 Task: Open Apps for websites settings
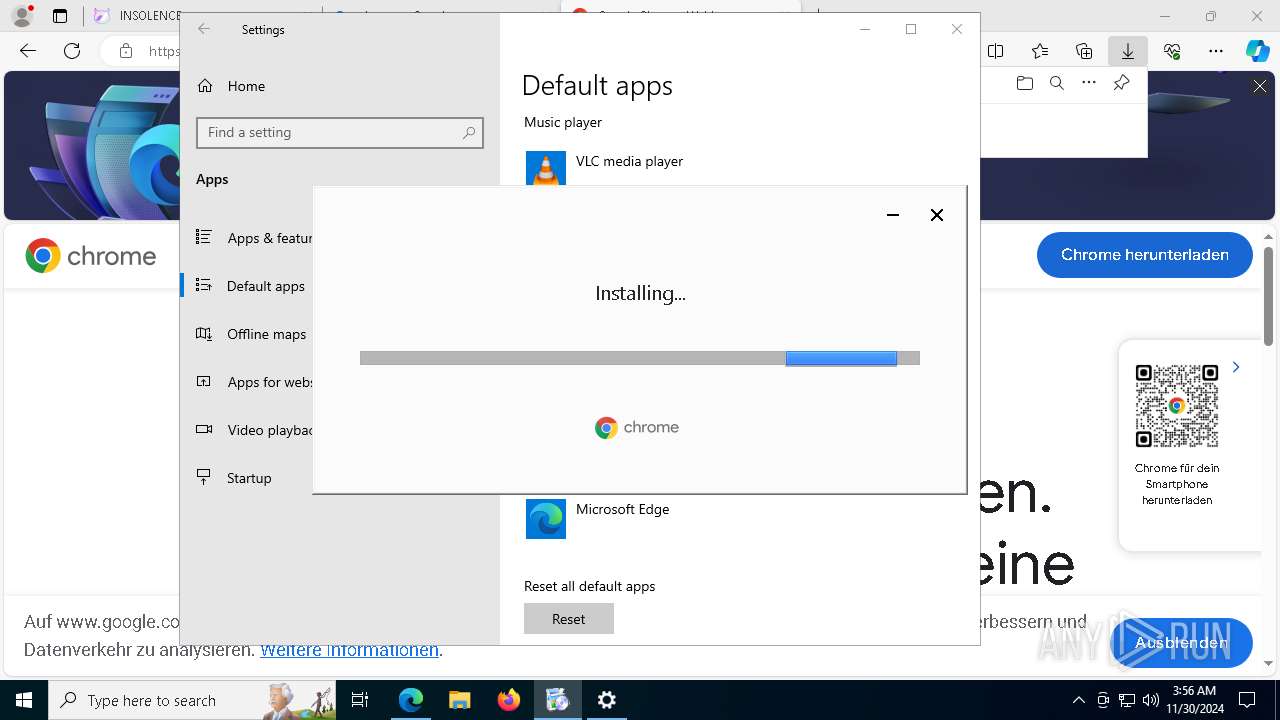(x=255, y=382)
